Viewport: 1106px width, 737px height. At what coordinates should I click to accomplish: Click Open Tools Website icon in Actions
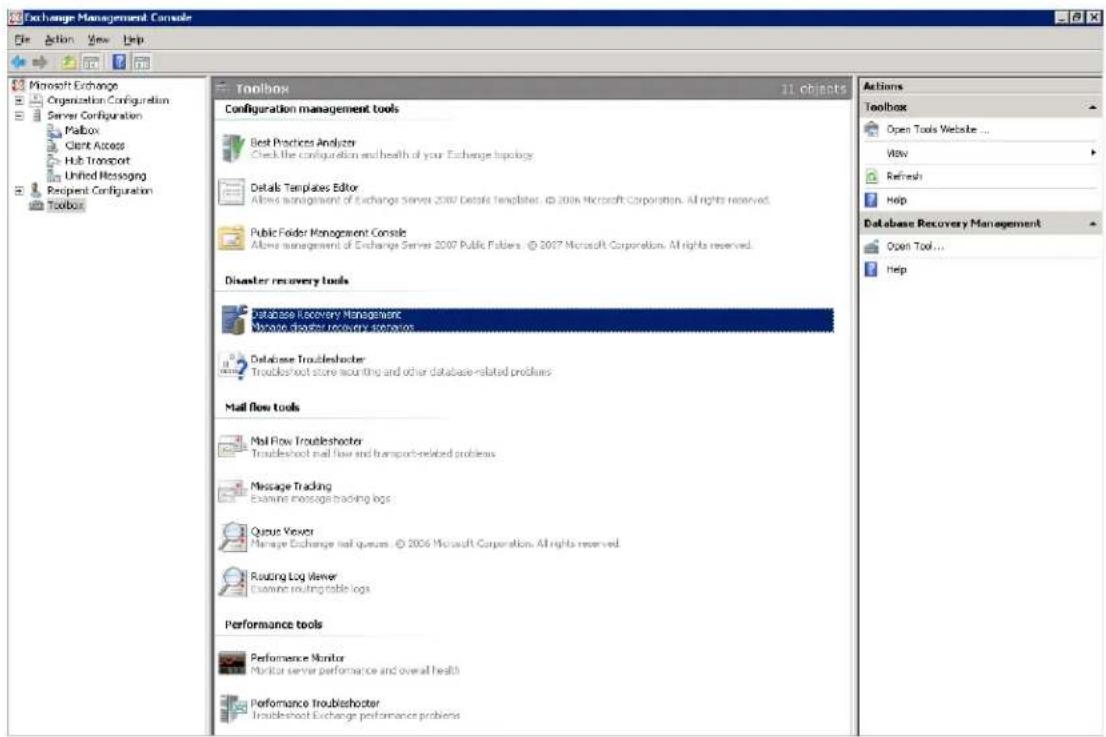pos(872,129)
